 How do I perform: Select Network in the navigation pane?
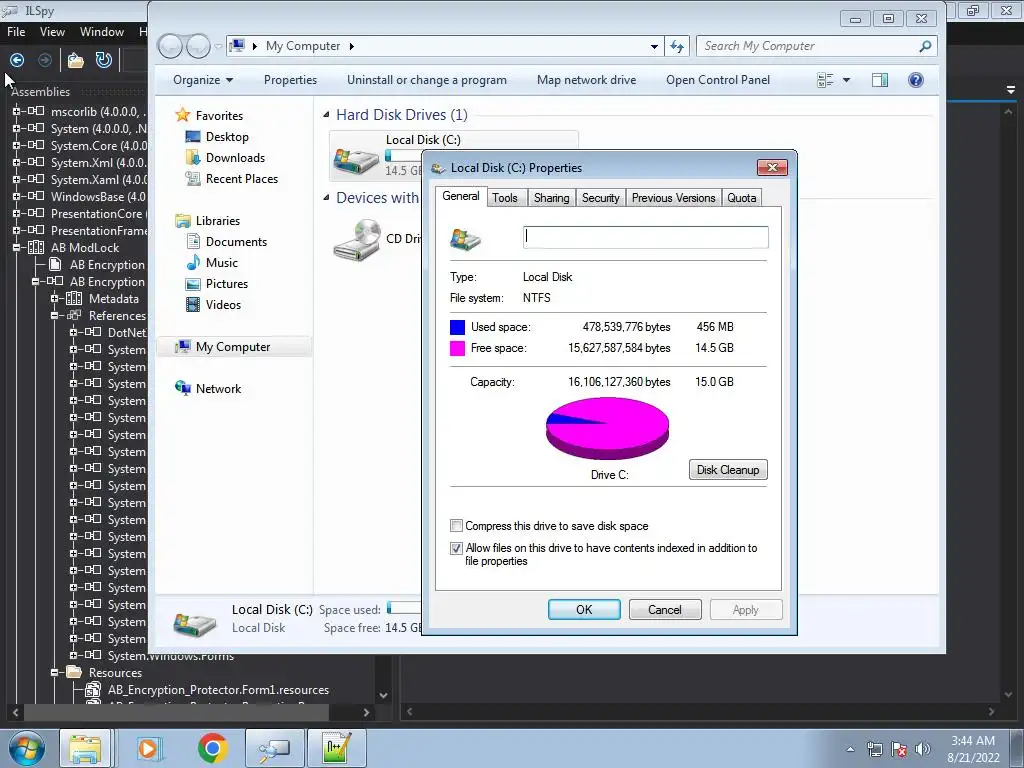click(218, 389)
